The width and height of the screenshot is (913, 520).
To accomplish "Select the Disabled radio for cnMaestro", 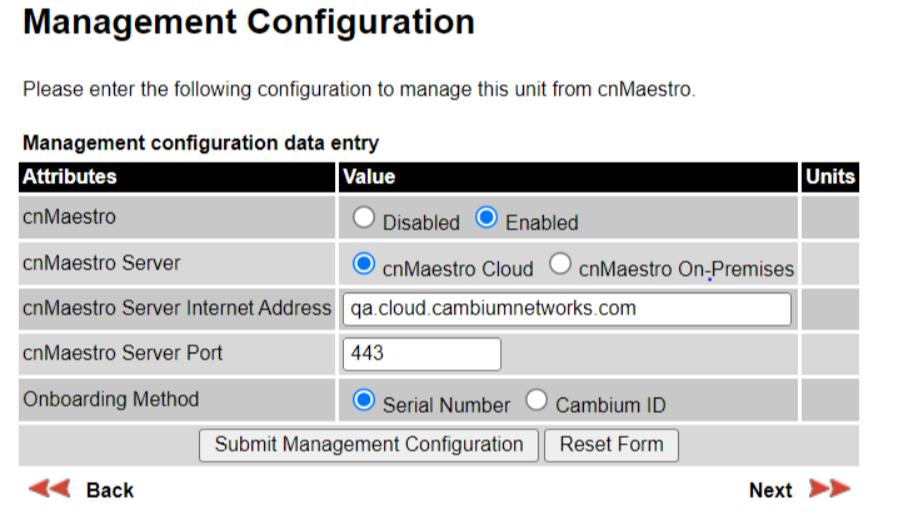I will tap(363, 218).
